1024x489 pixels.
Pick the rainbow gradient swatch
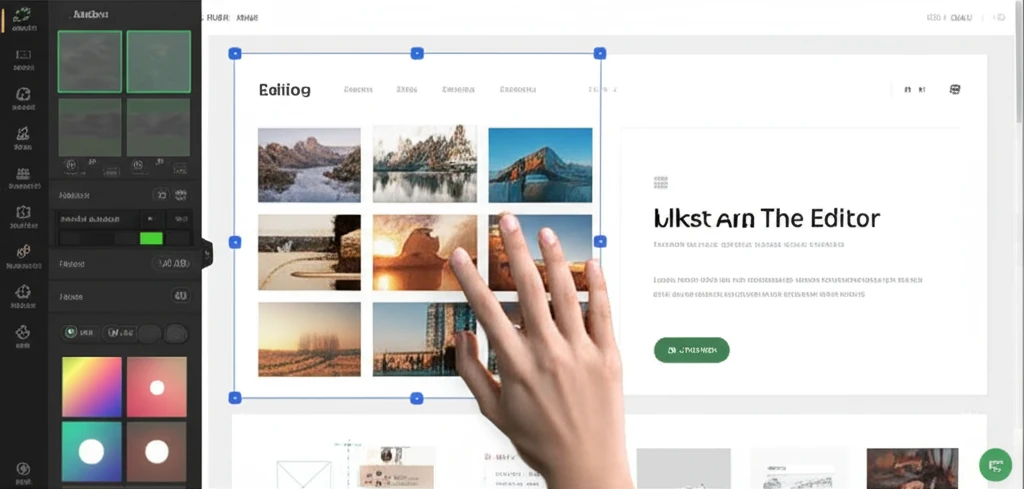[x=92, y=386]
